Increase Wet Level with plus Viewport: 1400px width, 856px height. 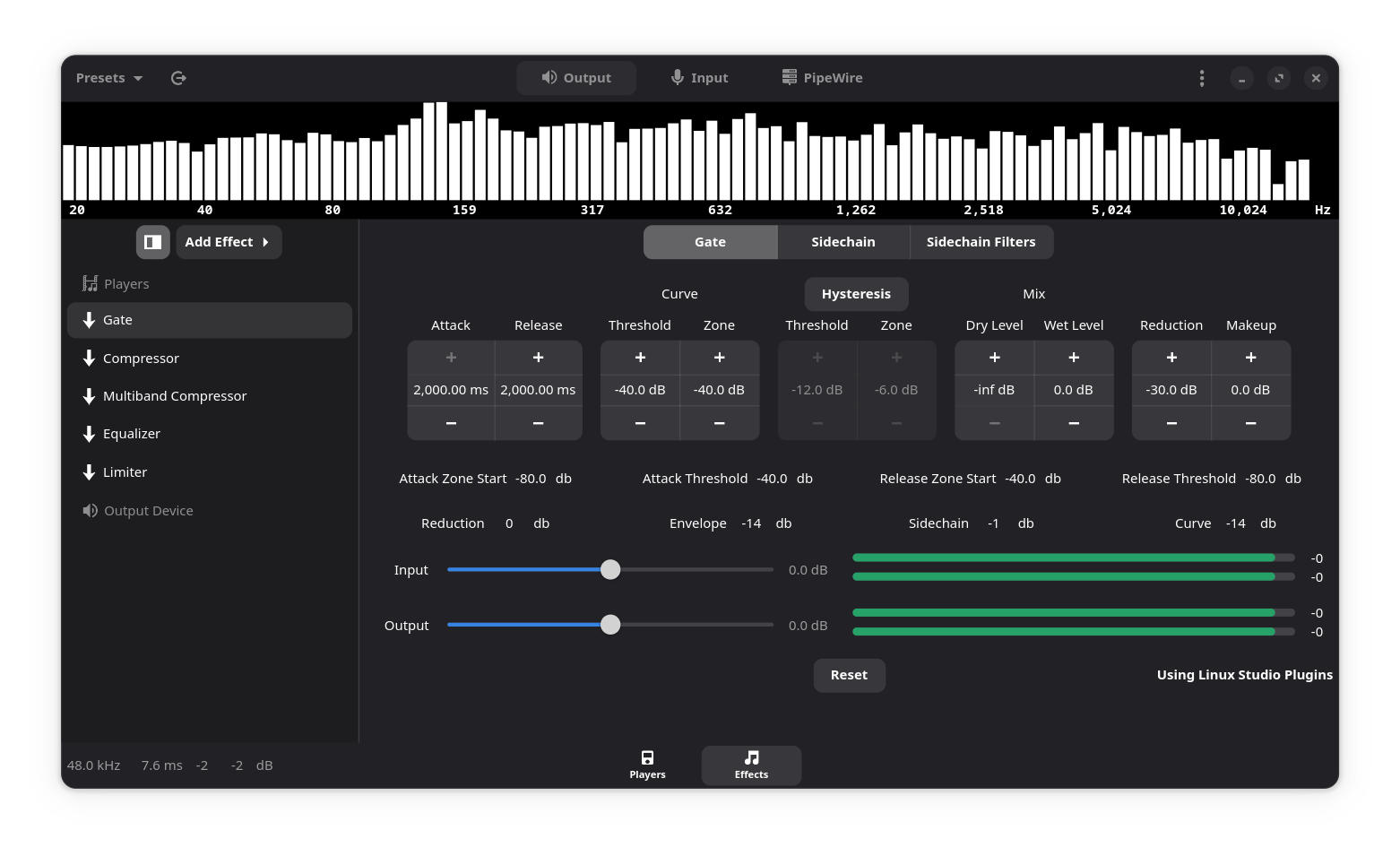coord(1074,358)
